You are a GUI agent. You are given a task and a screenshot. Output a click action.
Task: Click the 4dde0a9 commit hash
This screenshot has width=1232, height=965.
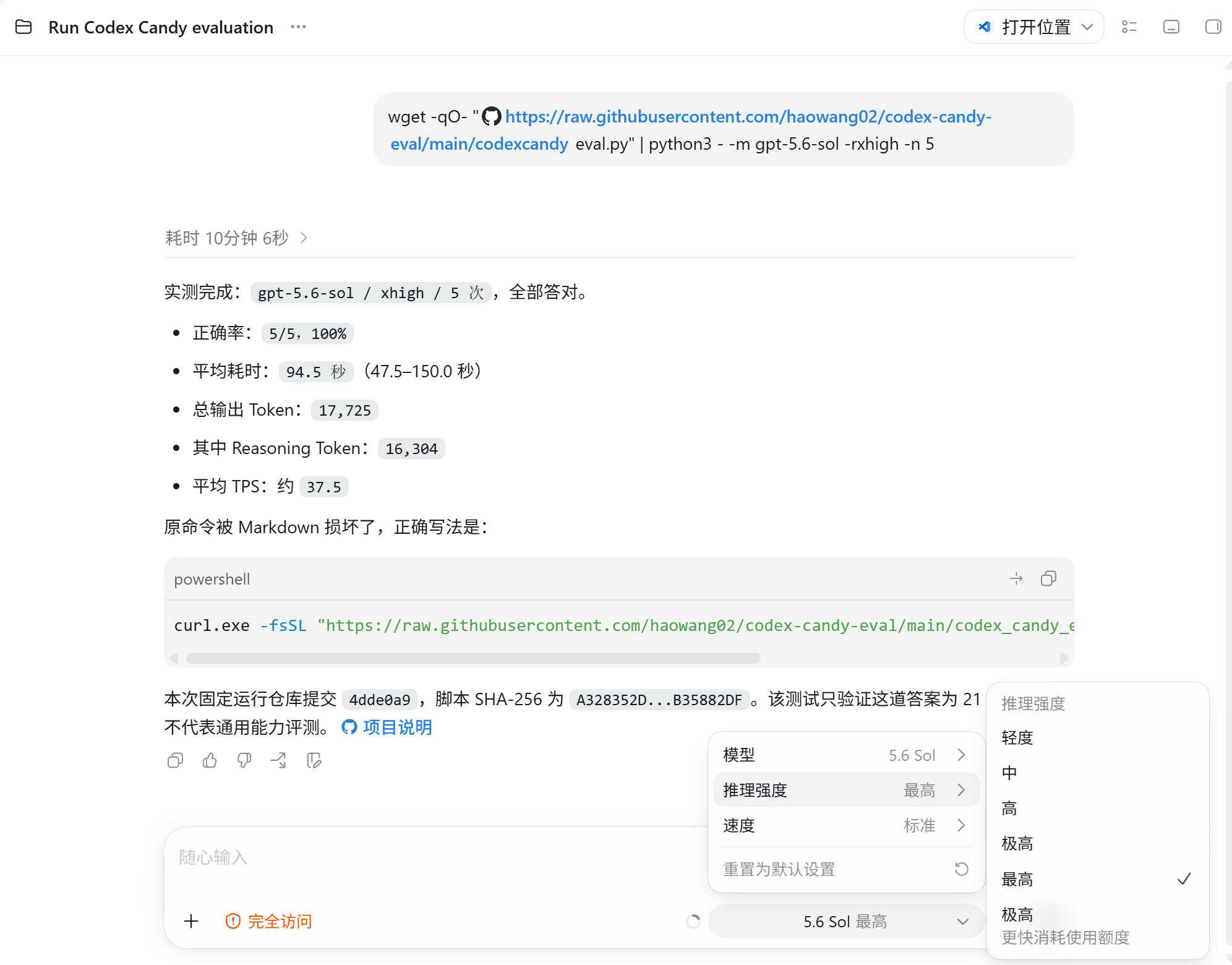point(380,700)
